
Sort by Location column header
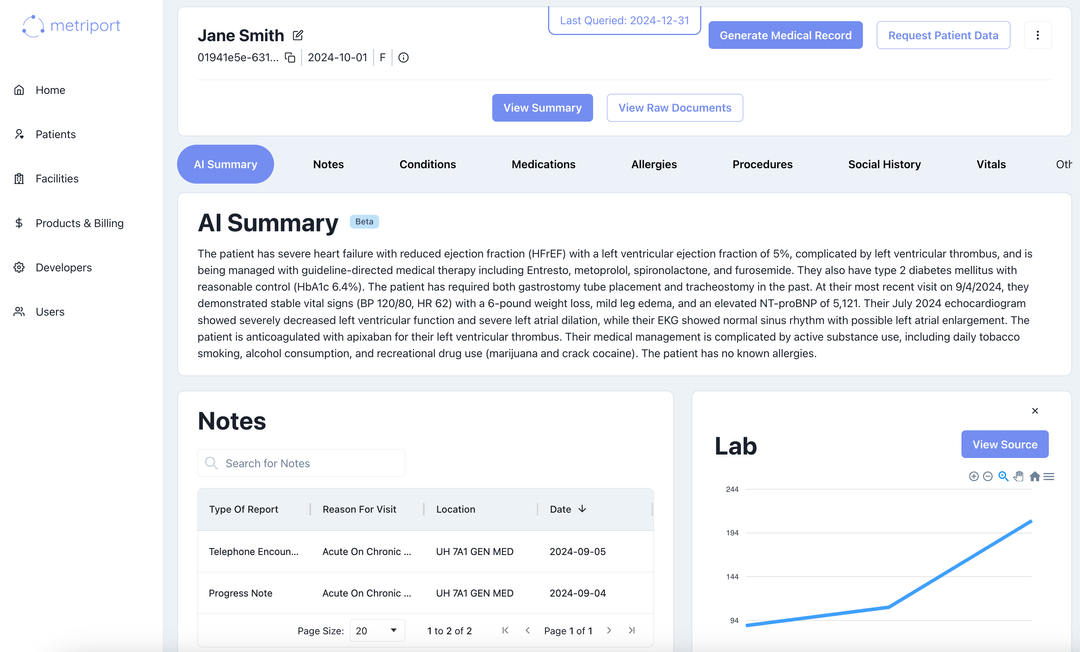click(x=455, y=509)
